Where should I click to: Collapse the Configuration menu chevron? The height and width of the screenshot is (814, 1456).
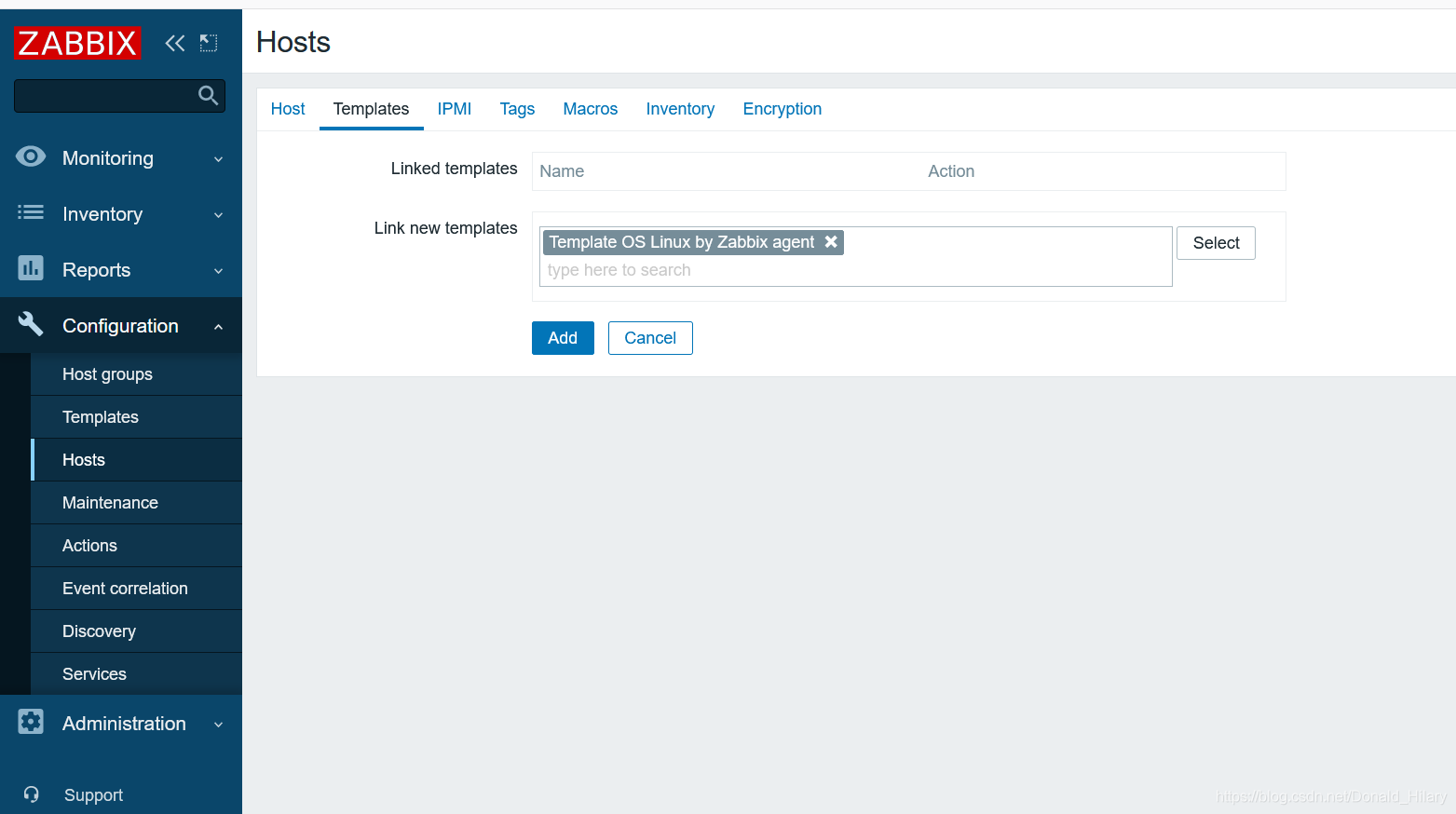pyautogui.click(x=218, y=327)
